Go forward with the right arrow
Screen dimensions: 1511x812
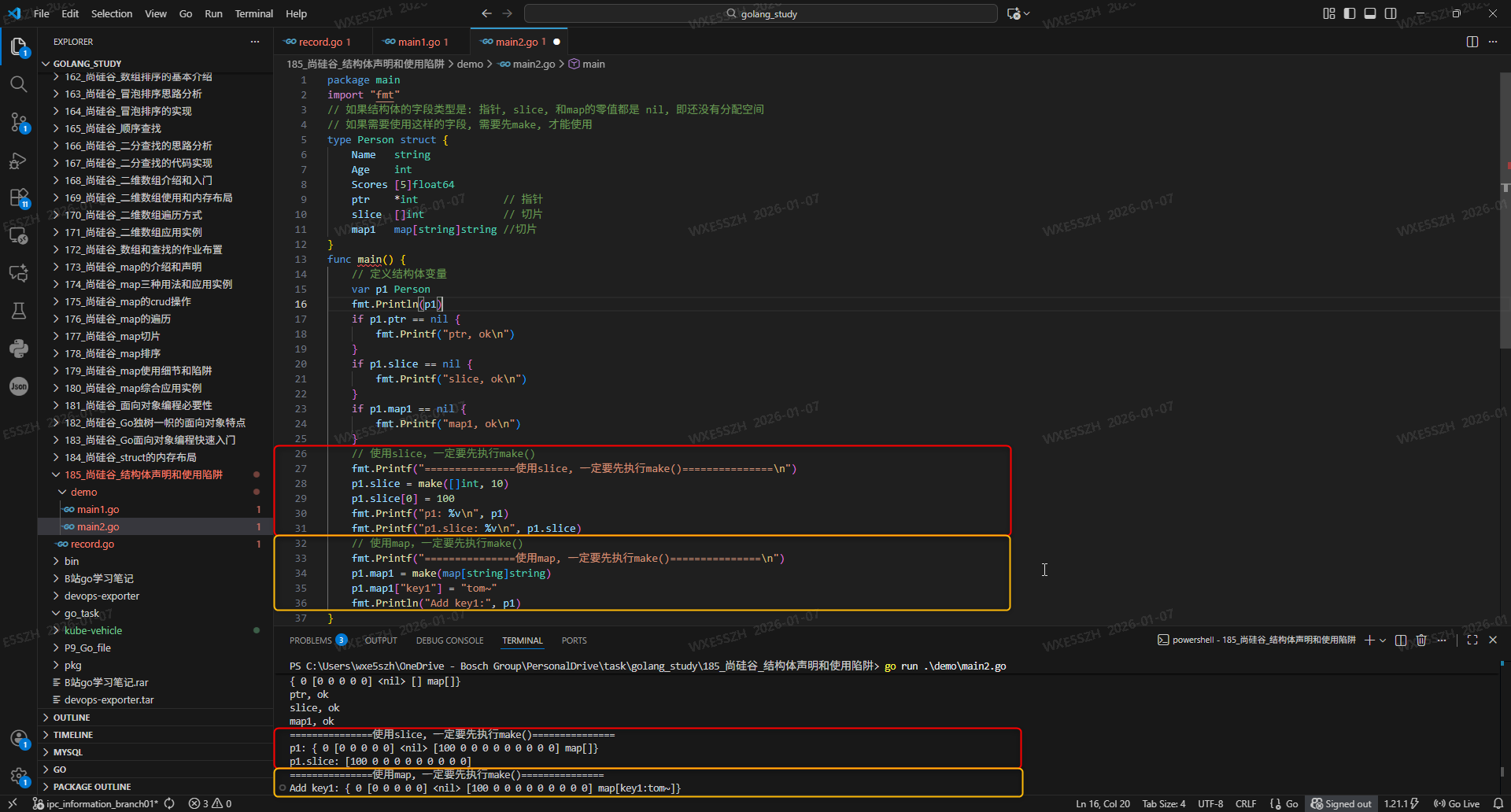click(508, 13)
